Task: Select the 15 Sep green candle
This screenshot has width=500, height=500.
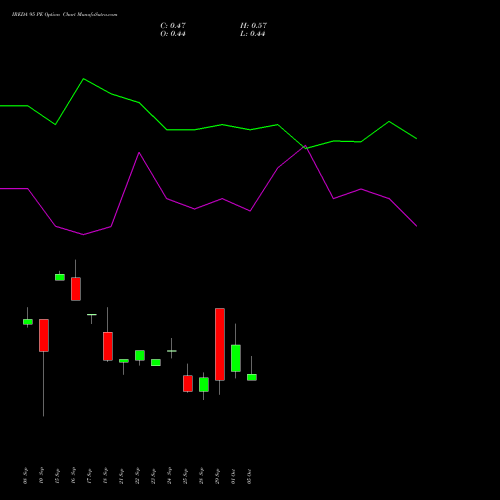Action: coord(60,277)
